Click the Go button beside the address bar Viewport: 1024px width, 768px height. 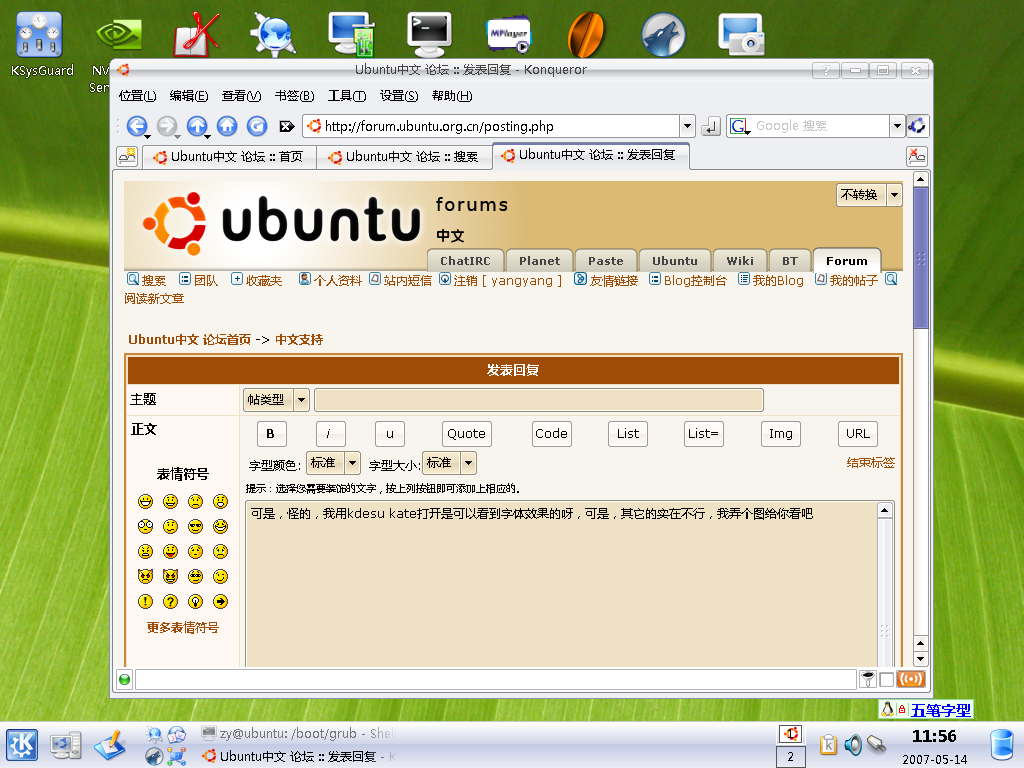(x=711, y=126)
